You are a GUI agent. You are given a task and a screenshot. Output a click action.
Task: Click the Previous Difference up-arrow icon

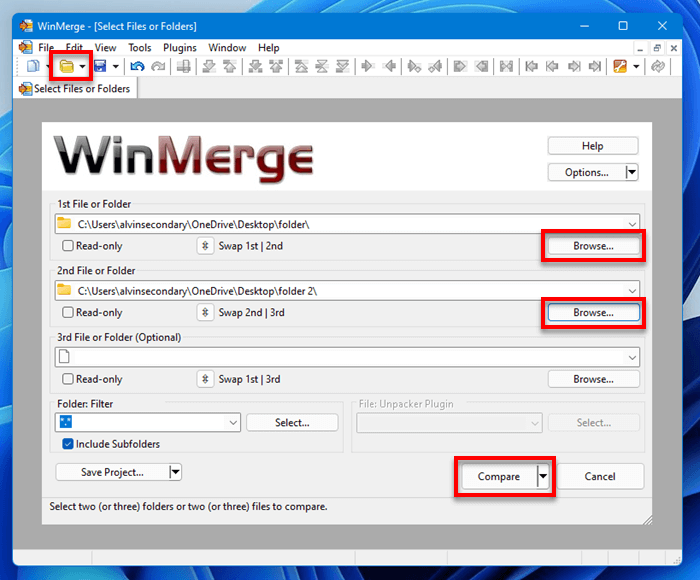tap(229, 67)
